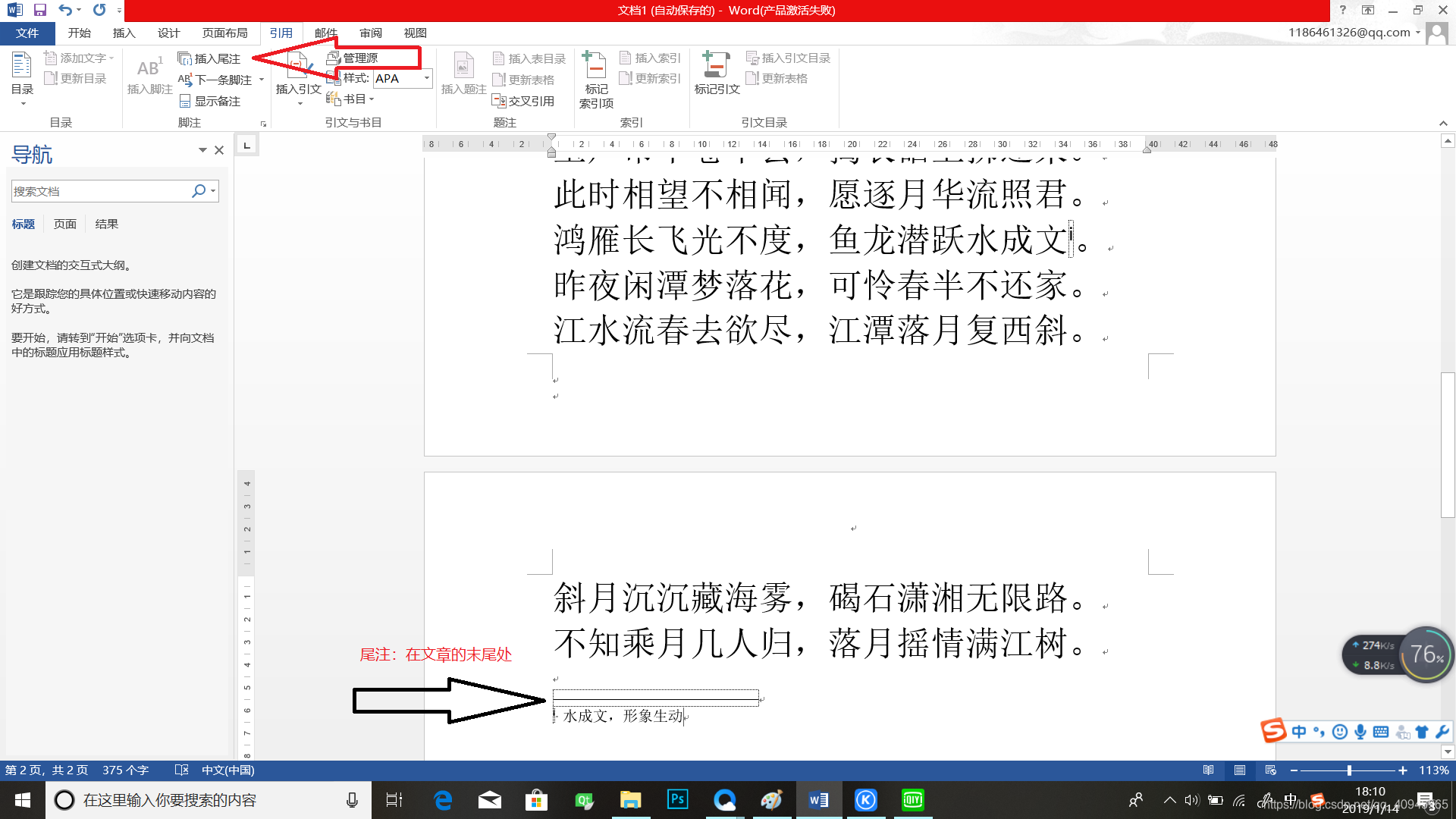Image resolution: width=1456 pixels, height=819 pixels.
Task: Click 插入脚注 insert footnote icon
Action: 149,76
